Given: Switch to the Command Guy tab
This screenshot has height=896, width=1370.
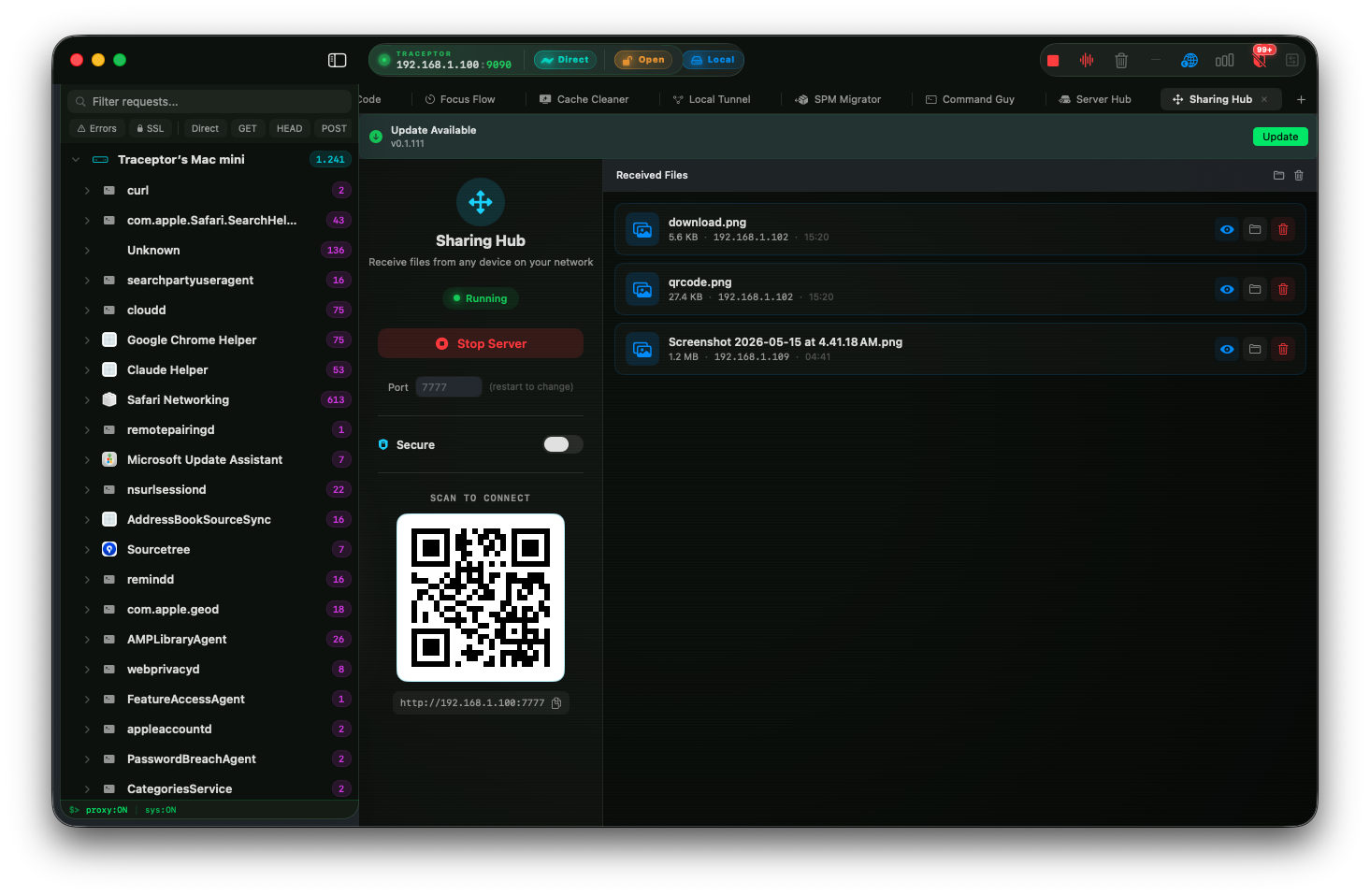Looking at the screenshot, I should pos(970,99).
